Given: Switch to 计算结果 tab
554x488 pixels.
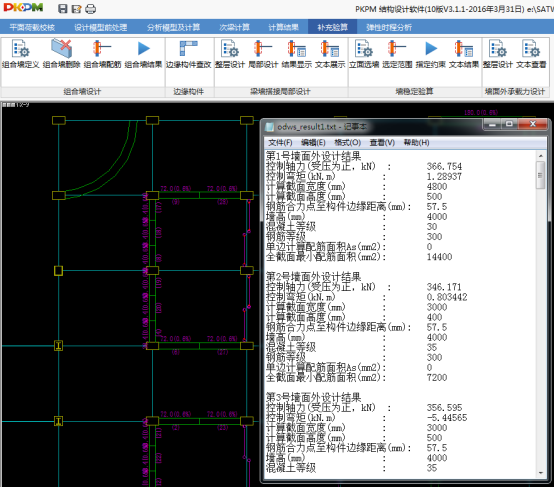Looking at the screenshot, I should (x=283, y=27).
